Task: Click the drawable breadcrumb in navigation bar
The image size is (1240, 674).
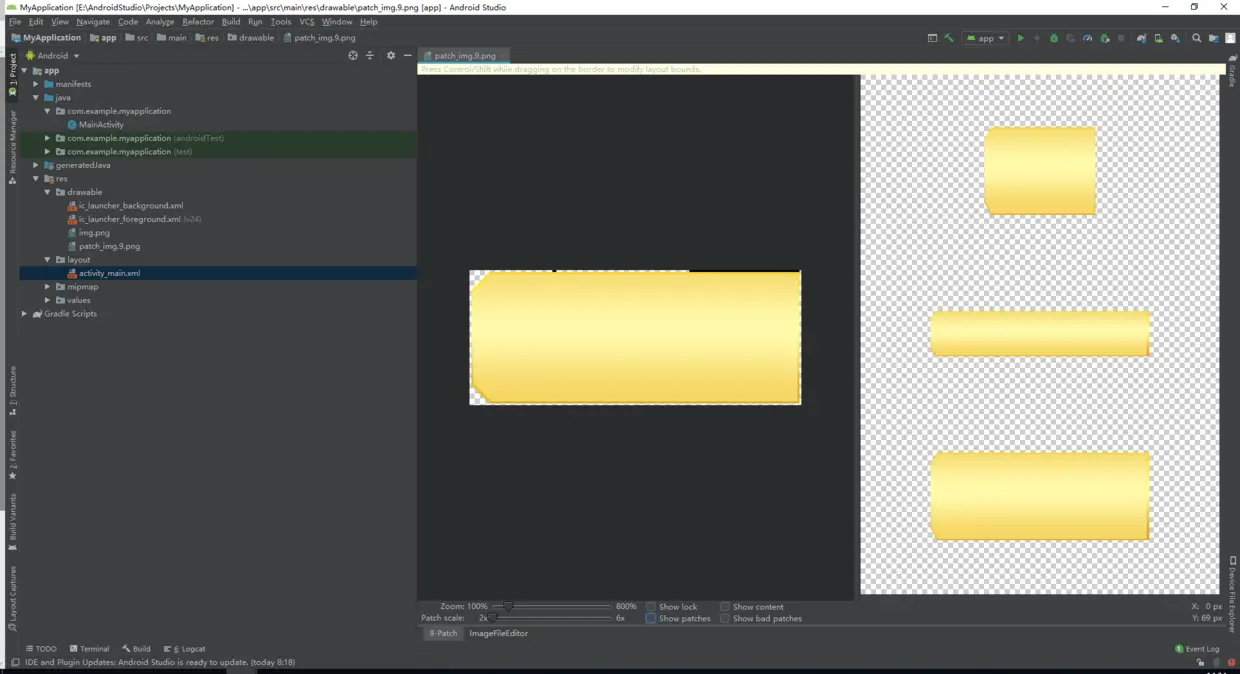Action: (251, 38)
